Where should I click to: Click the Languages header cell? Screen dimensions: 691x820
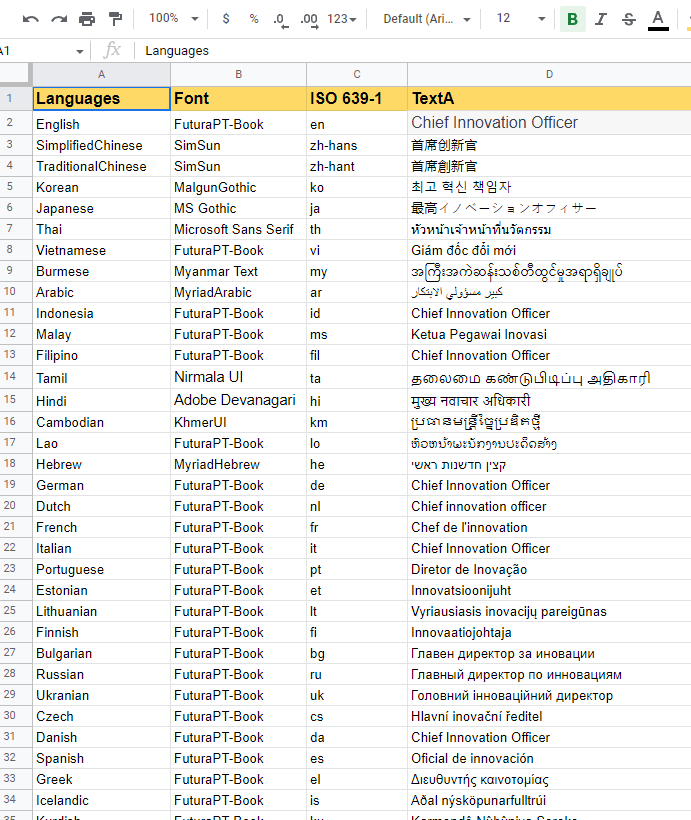[x=101, y=99]
